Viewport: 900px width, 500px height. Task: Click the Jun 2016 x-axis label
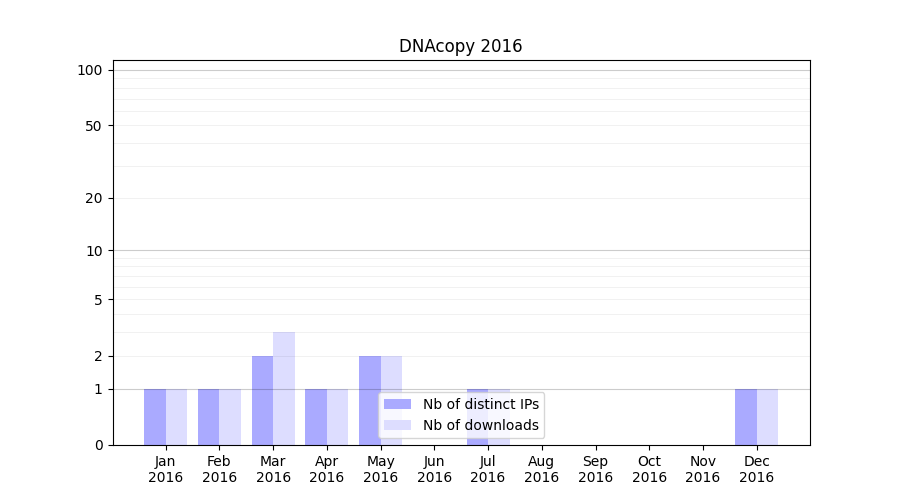click(x=434, y=469)
